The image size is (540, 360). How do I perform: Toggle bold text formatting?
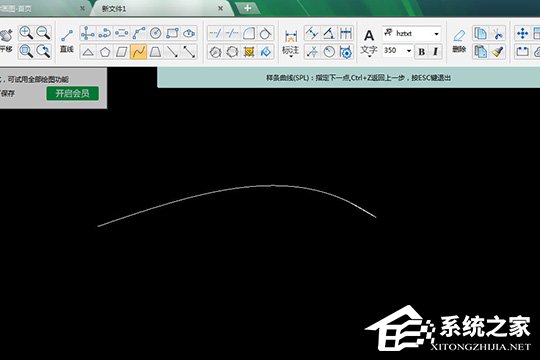(421, 52)
